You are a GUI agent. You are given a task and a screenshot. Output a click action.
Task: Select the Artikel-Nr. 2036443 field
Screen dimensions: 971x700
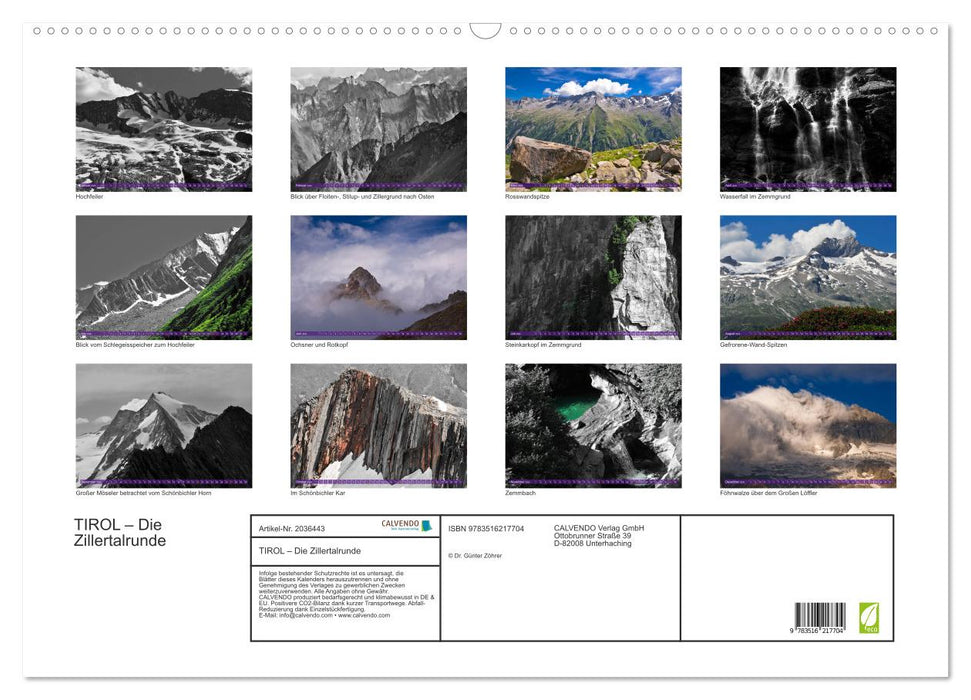pyautogui.click(x=292, y=527)
